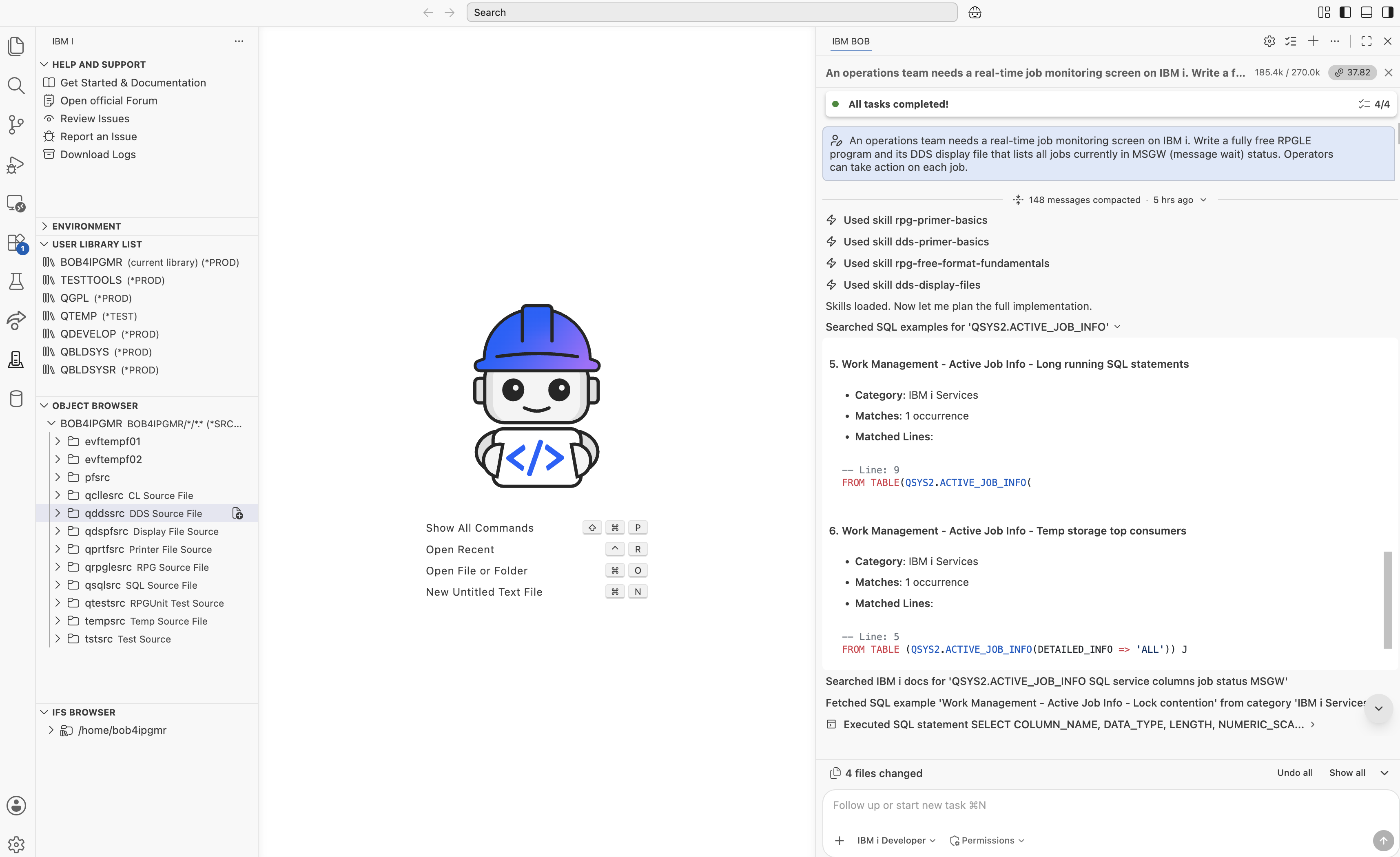The width and height of the screenshot is (1400, 857).
Task: Open the Accounts menu icon
Action: coord(16,805)
